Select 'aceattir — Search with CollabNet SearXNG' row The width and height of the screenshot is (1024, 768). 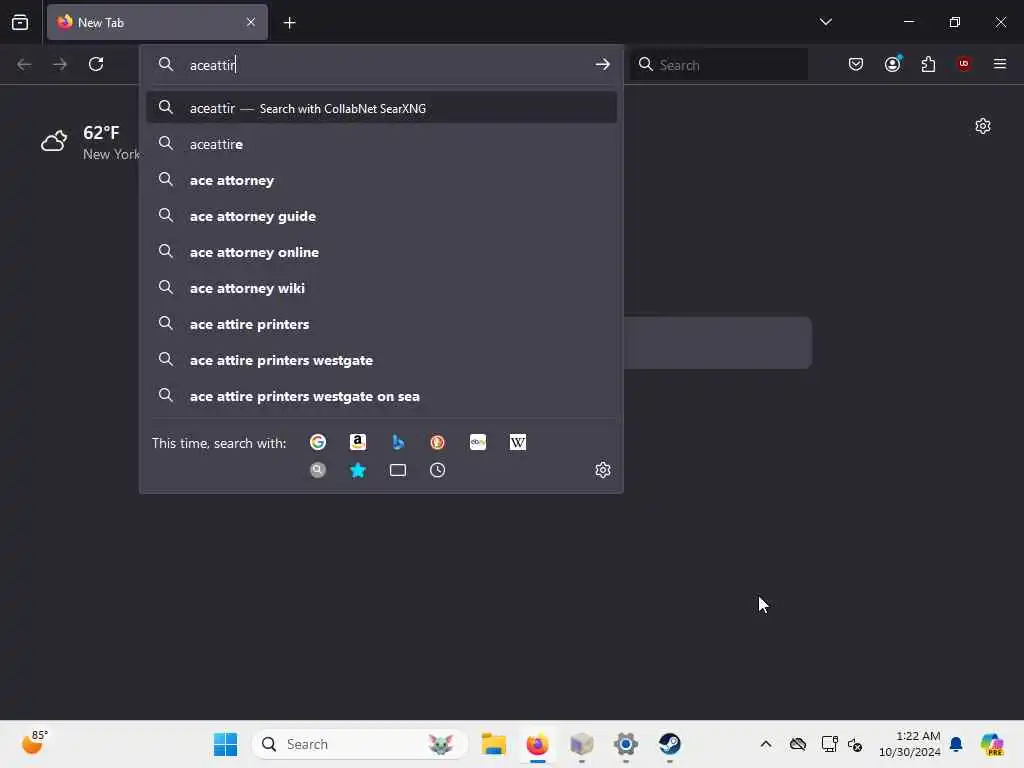point(381,108)
